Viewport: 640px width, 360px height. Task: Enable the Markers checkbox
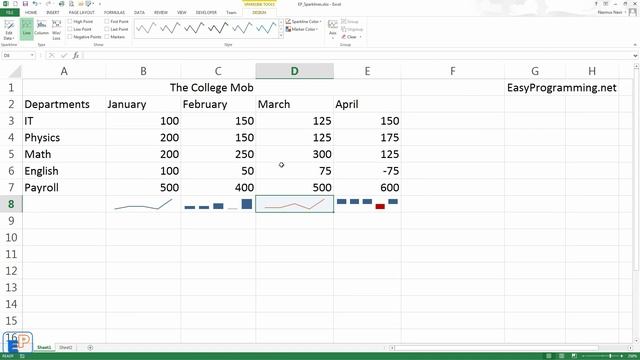(x=107, y=37)
